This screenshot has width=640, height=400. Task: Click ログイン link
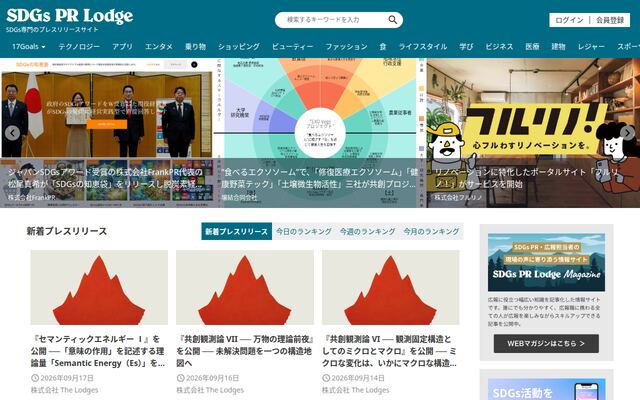coord(569,20)
